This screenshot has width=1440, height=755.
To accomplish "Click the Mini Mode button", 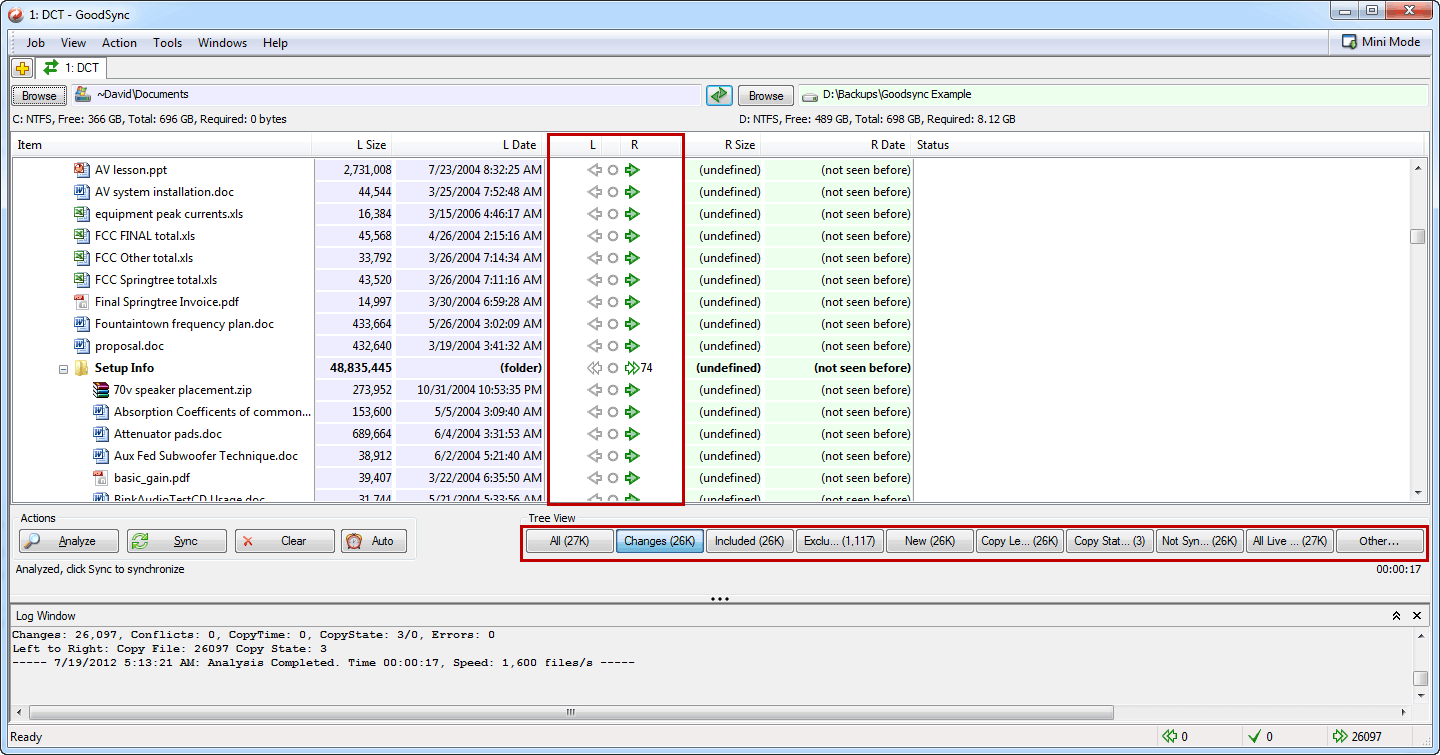I will point(1382,42).
